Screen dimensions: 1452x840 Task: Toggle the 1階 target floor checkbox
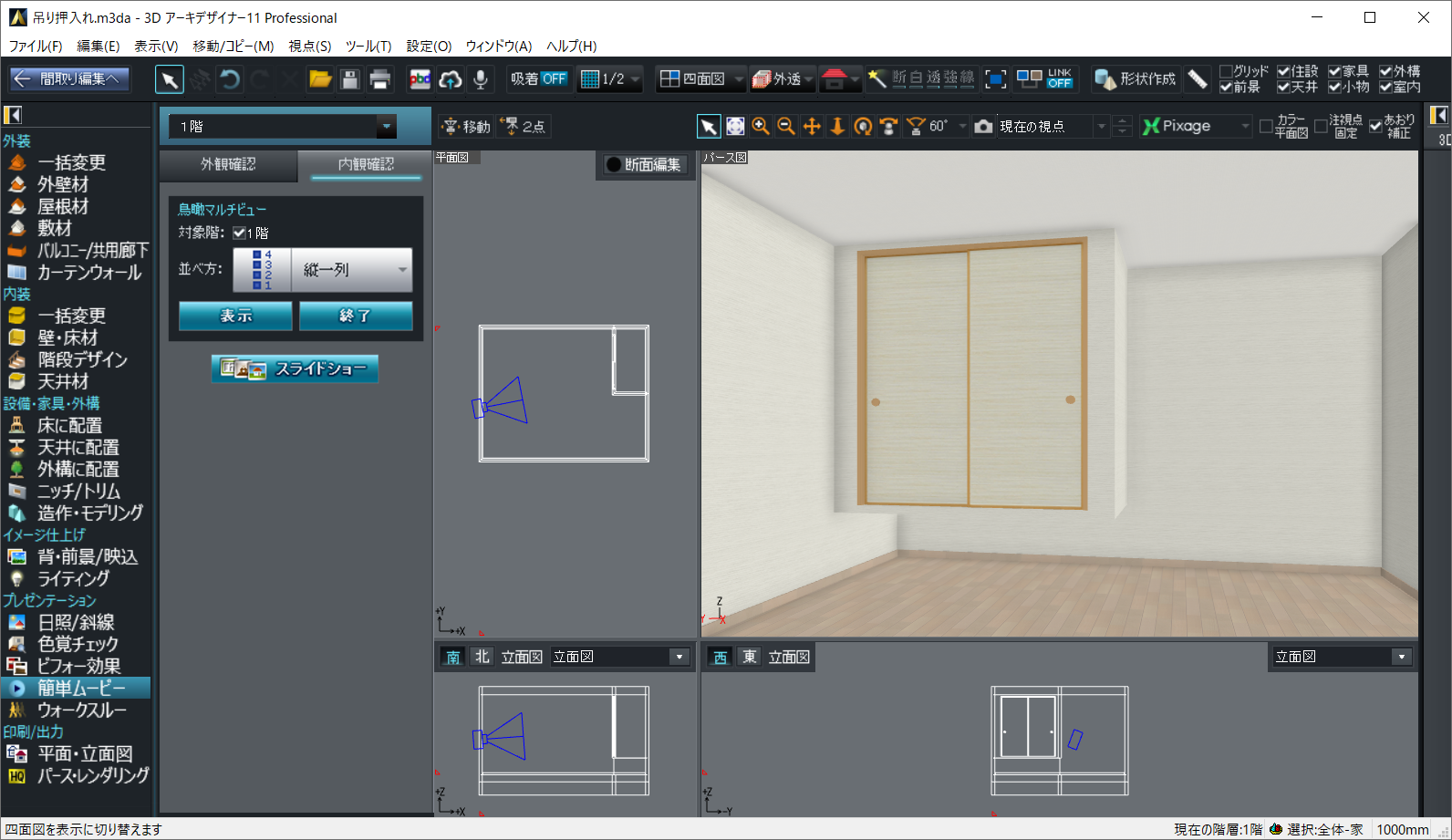239,233
